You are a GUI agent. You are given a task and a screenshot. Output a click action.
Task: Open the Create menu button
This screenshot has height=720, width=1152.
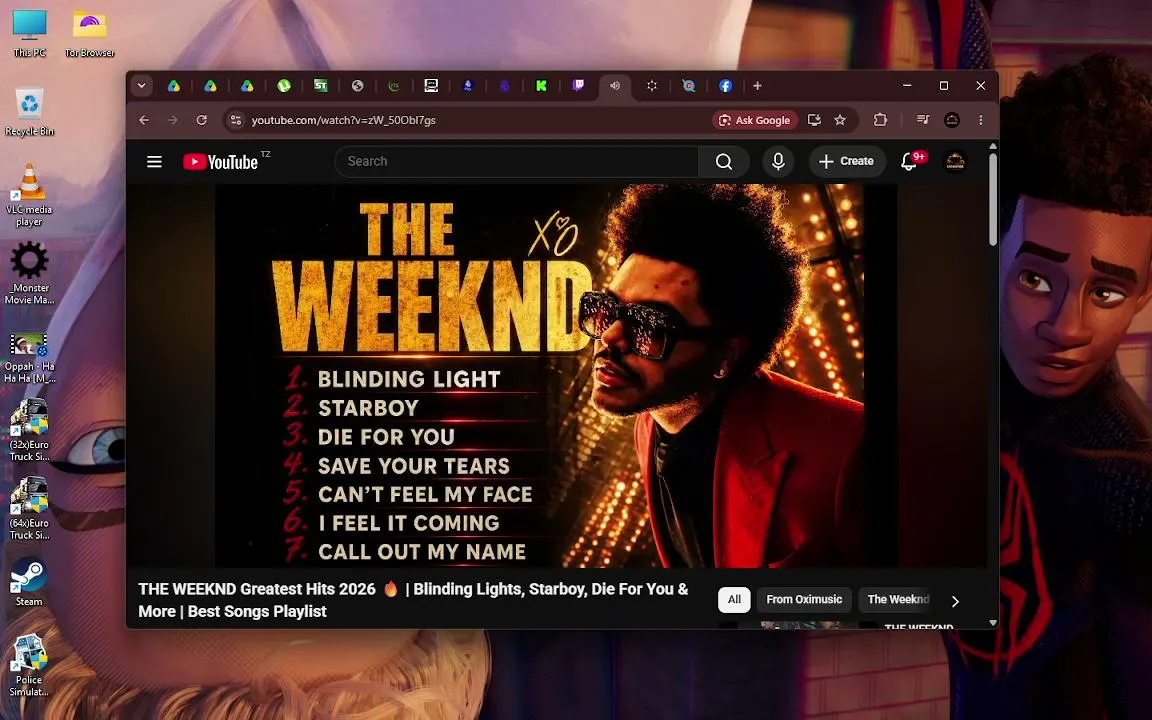(x=846, y=162)
